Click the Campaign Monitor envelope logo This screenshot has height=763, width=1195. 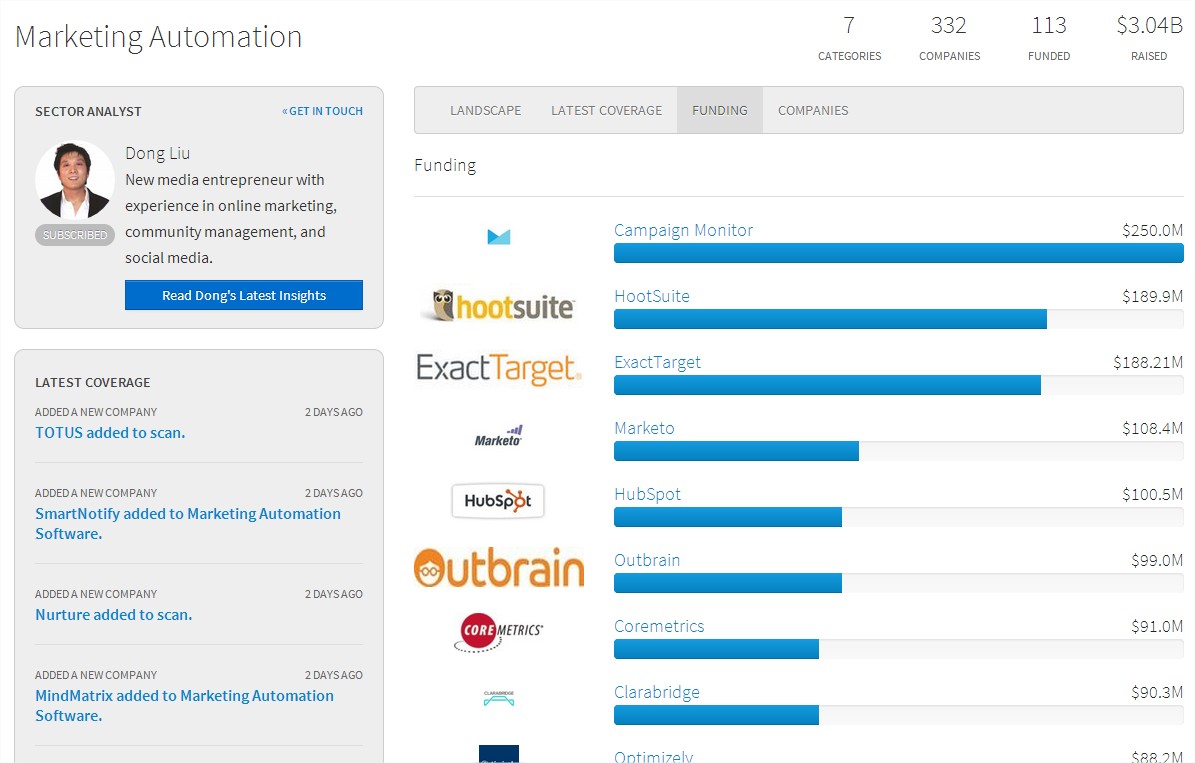tap(498, 237)
